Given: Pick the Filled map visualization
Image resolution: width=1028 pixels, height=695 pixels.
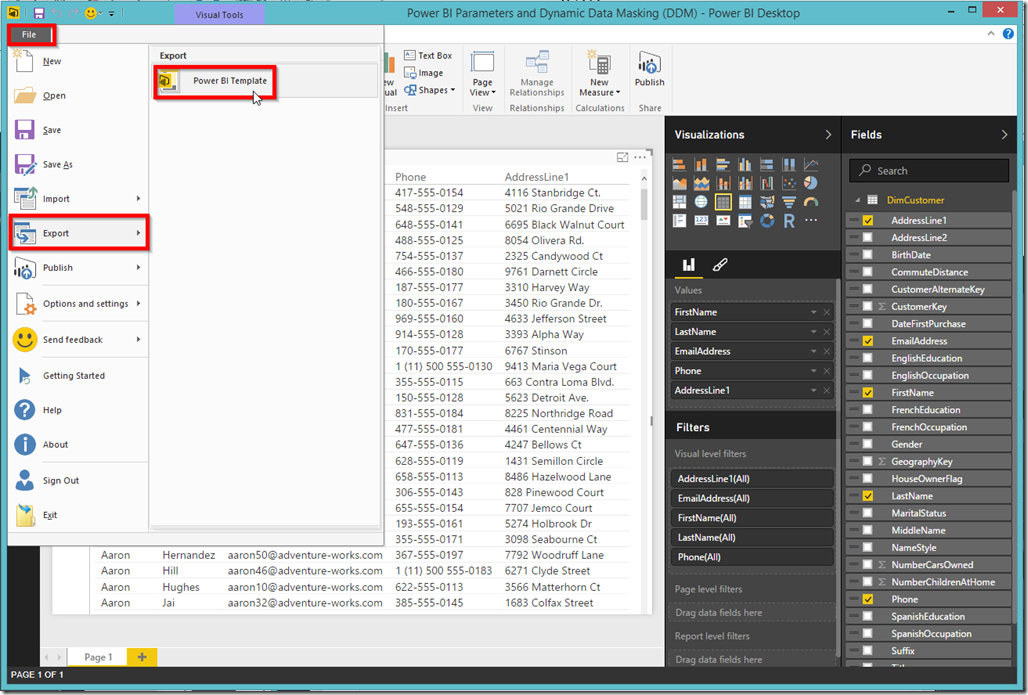Looking at the screenshot, I should [x=767, y=201].
